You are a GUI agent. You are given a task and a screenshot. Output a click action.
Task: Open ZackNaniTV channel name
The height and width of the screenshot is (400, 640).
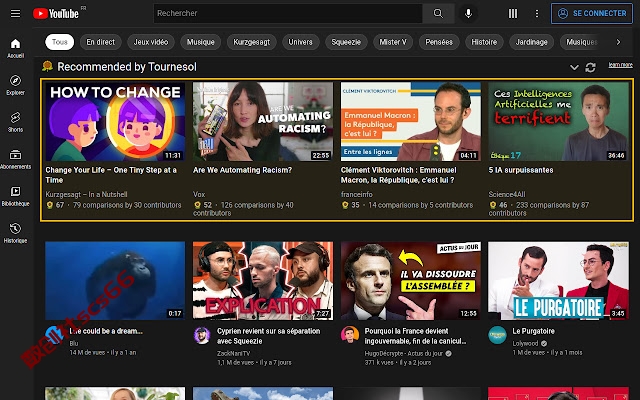(x=233, y=353)
